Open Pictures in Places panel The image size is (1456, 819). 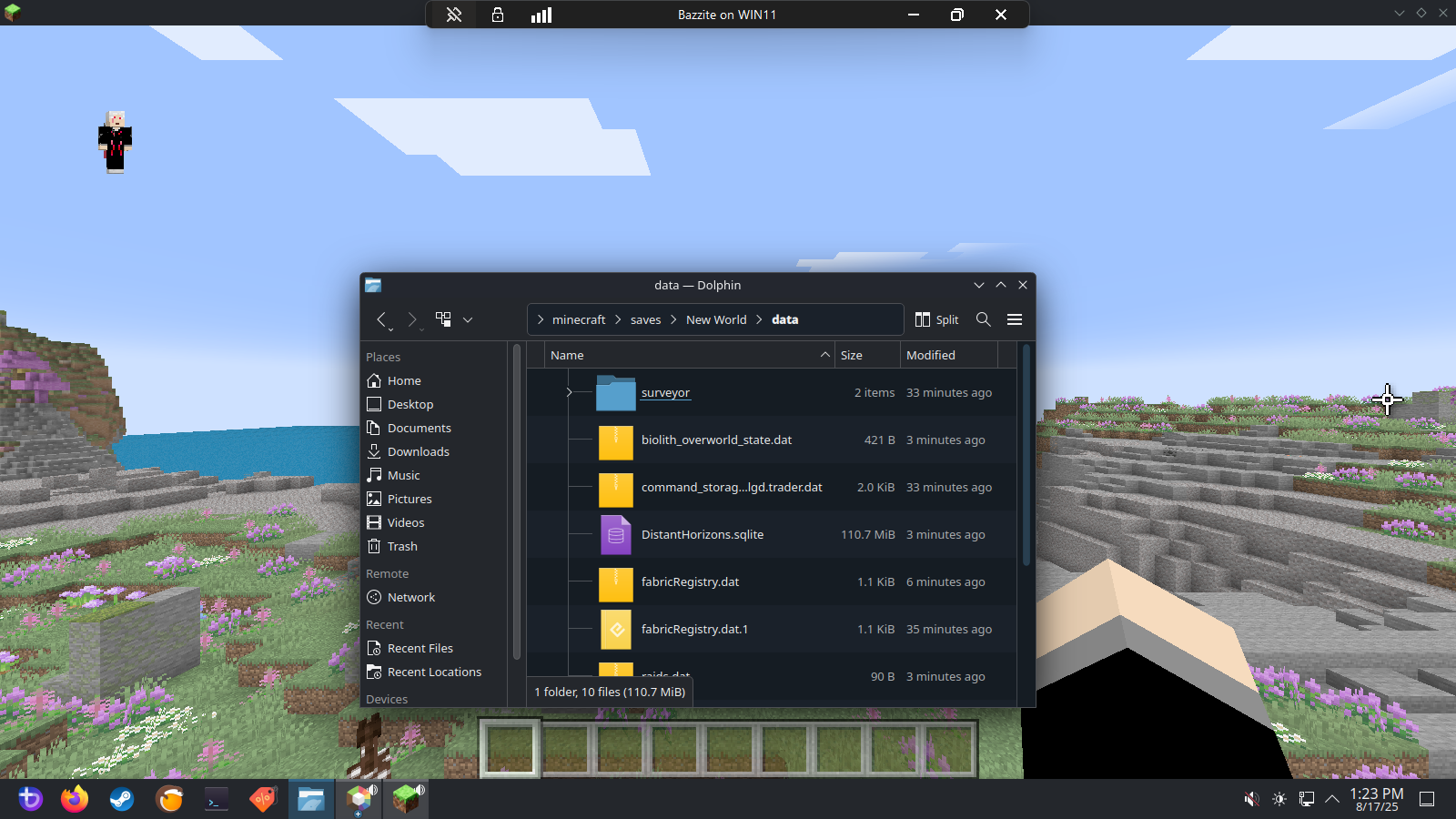[435, 499]
